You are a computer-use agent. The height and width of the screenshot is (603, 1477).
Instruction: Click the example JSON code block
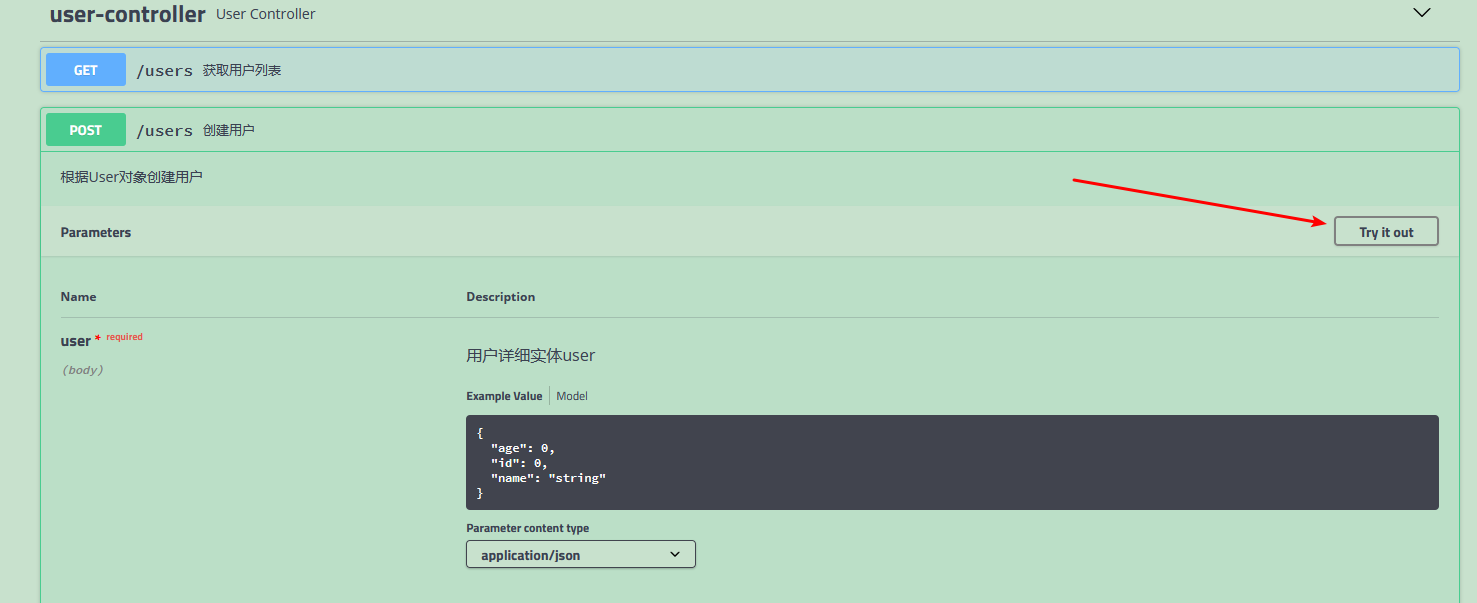[952, 463]
